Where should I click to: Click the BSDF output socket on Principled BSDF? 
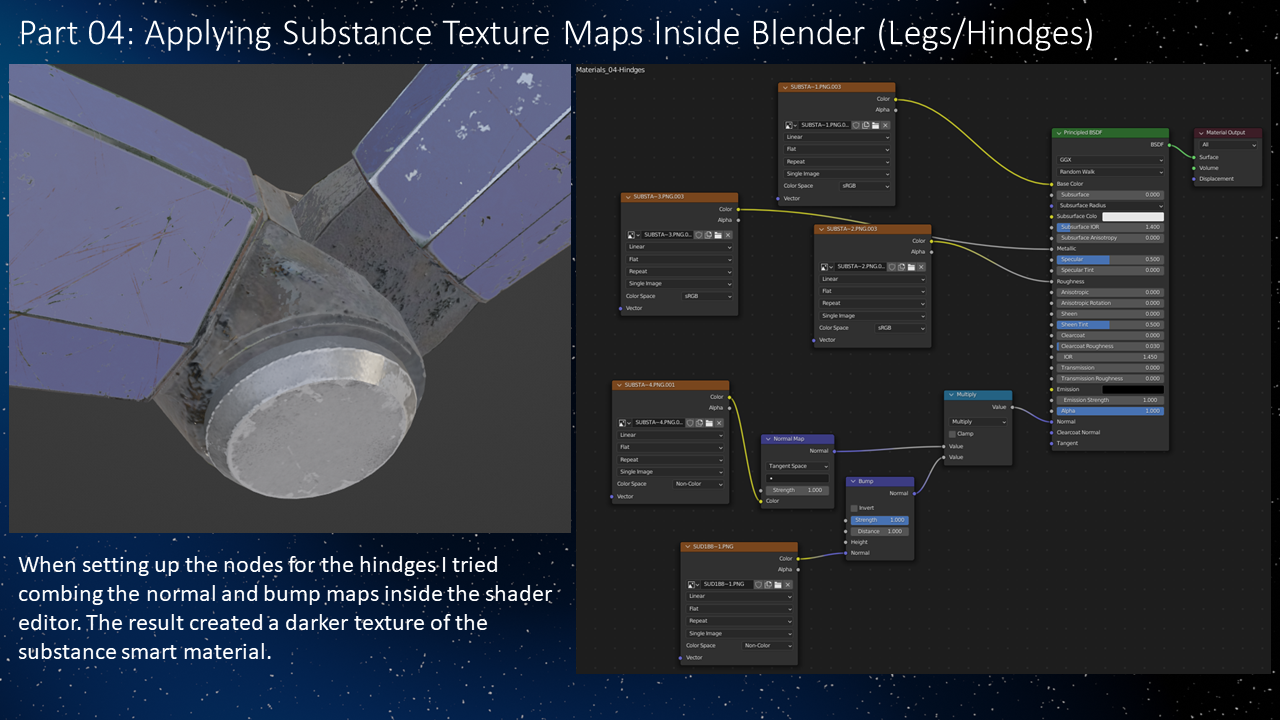point(1169,144)
